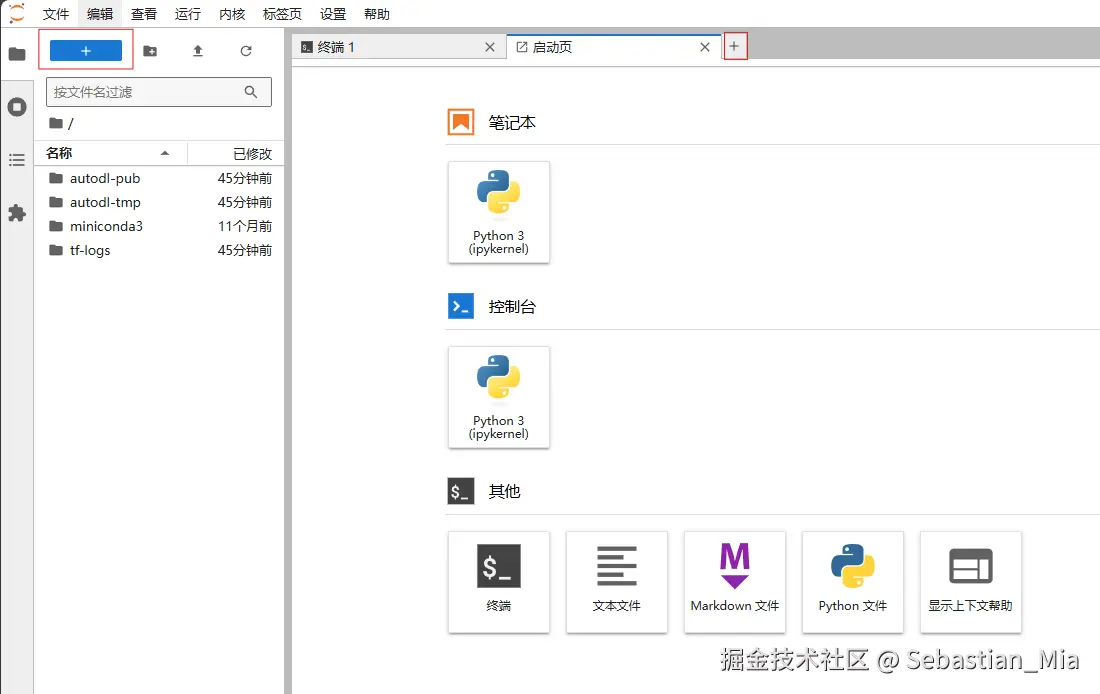Image resolution: width=1100 pixels, height=694 pixels.
Task: Open the extension manager puzzle icon
Action: tap(16, 212)
